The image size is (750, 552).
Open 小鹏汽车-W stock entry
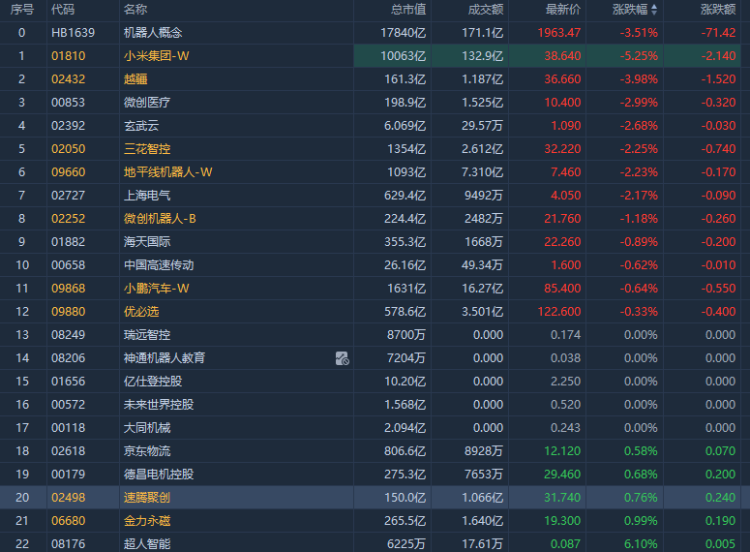[157, 288]
